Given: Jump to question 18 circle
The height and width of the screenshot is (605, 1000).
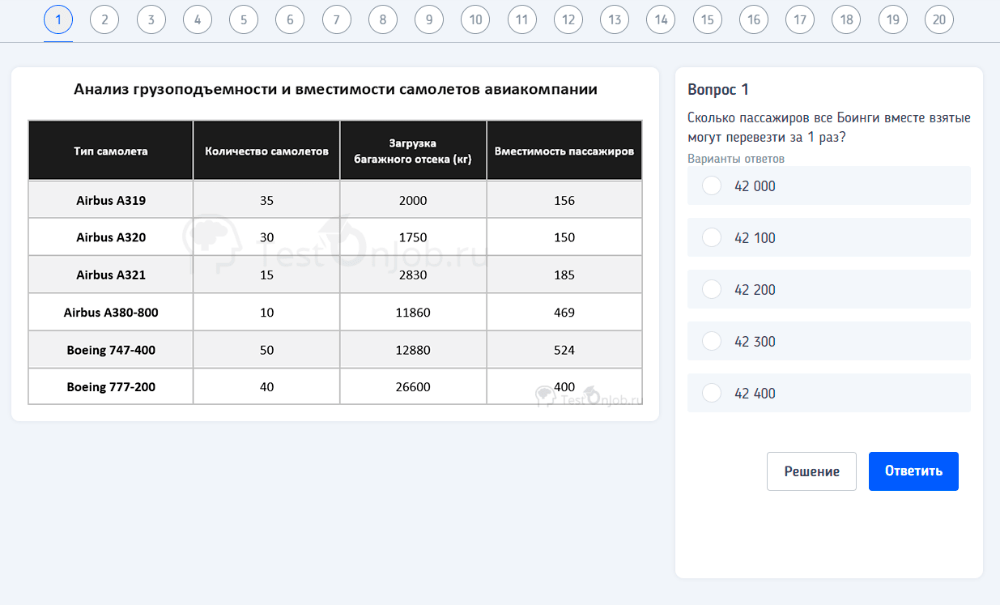Looking at the screenshot, I should tap(846, 19).
